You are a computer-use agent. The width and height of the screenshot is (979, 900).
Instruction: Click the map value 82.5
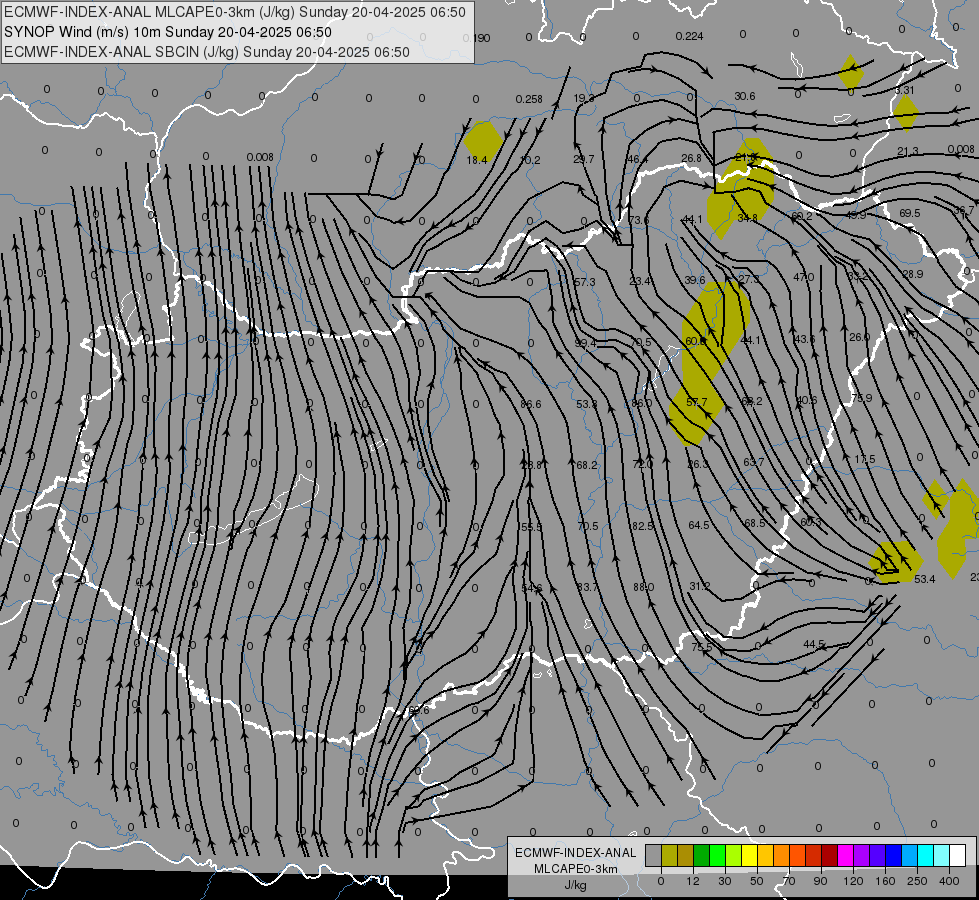click(642, 527)
